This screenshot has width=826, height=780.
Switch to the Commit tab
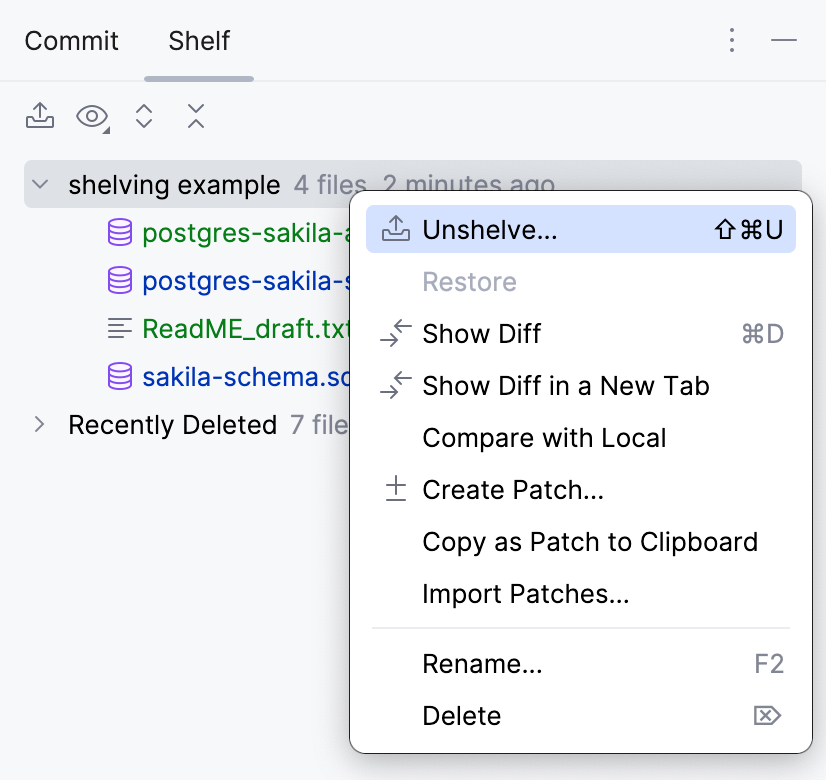tap(70, 41)
